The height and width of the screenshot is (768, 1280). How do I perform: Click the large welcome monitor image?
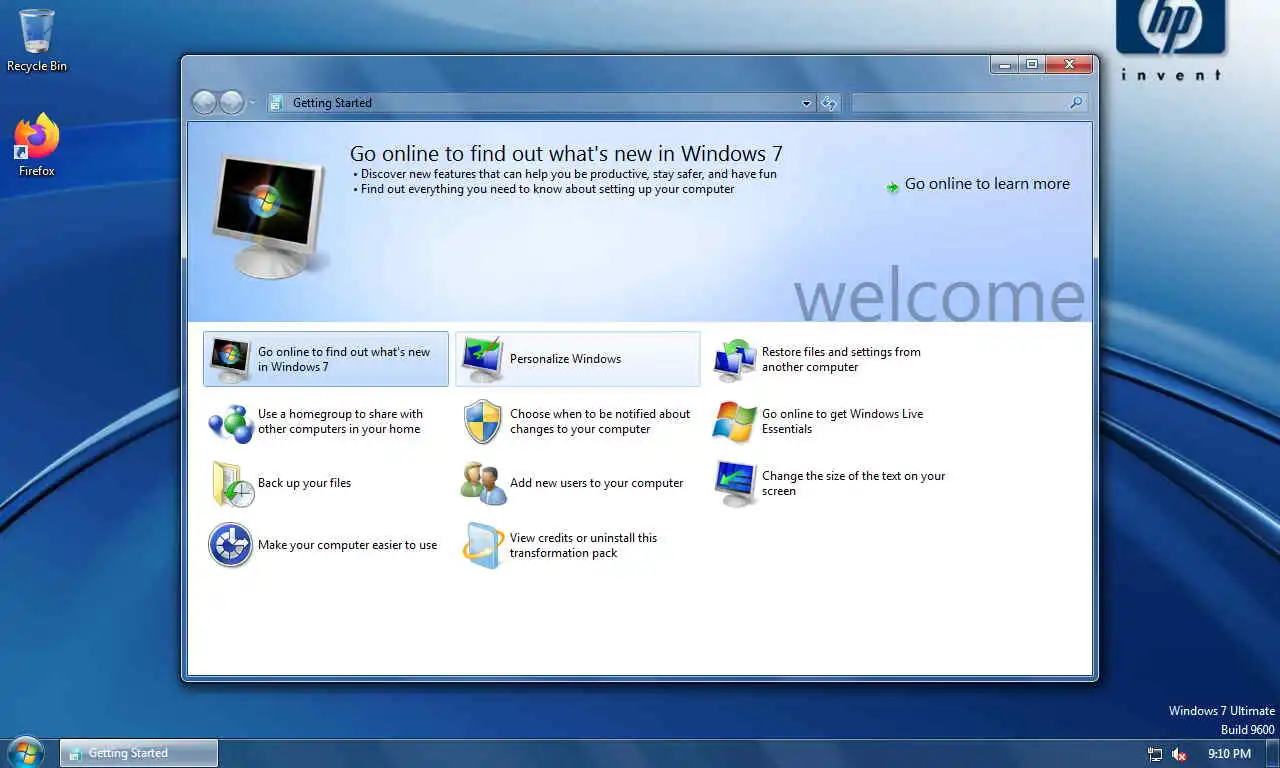270,215
